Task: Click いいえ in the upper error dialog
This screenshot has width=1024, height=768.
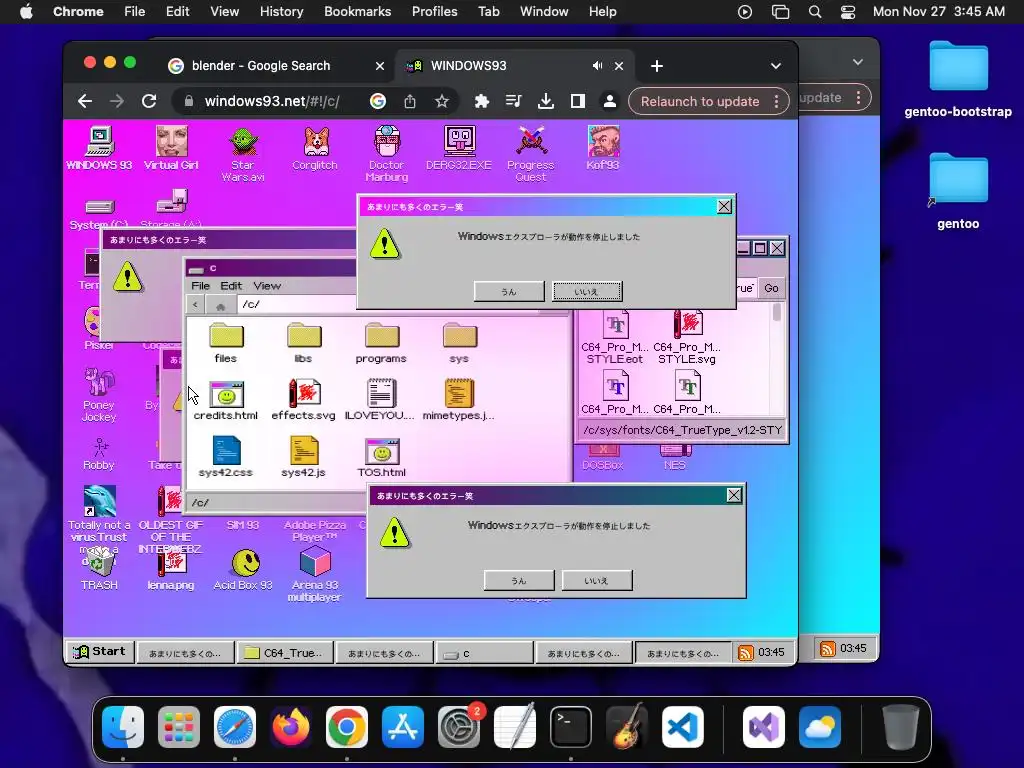Action: pos(587,291)
